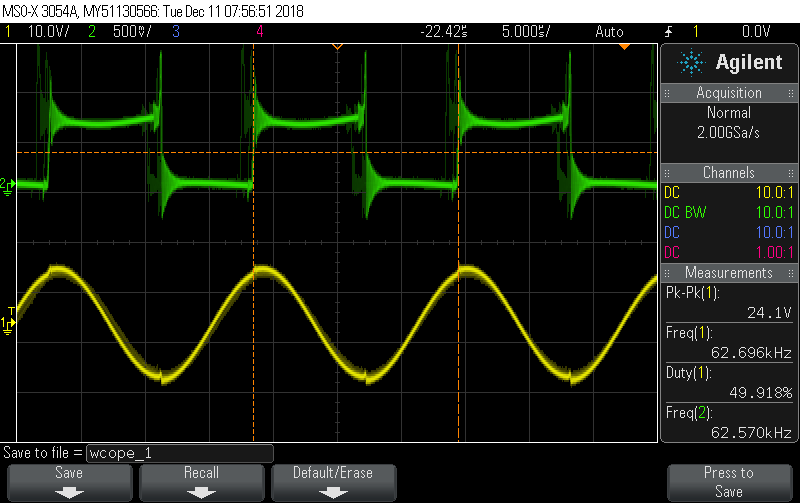Click the Measurements header right grip dots
This screenshot has height=503, width=800.
coord(791,273)
